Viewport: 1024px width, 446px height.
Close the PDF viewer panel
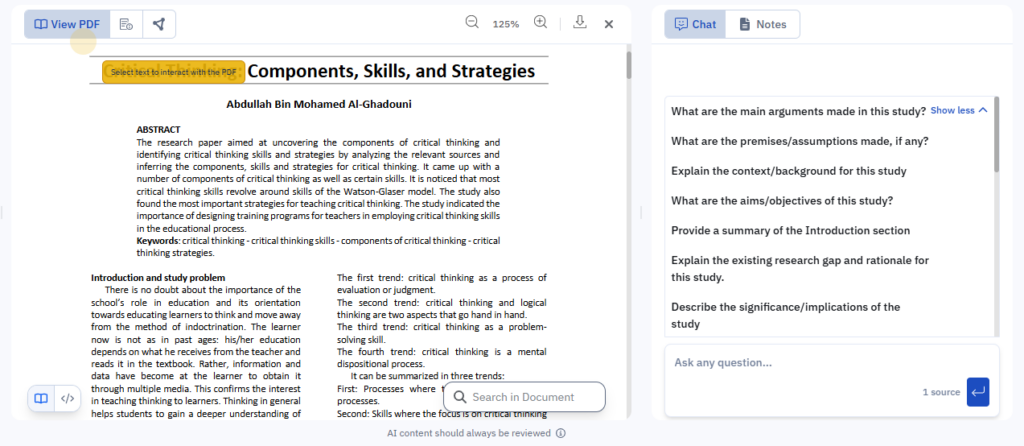tap(608, 24)
